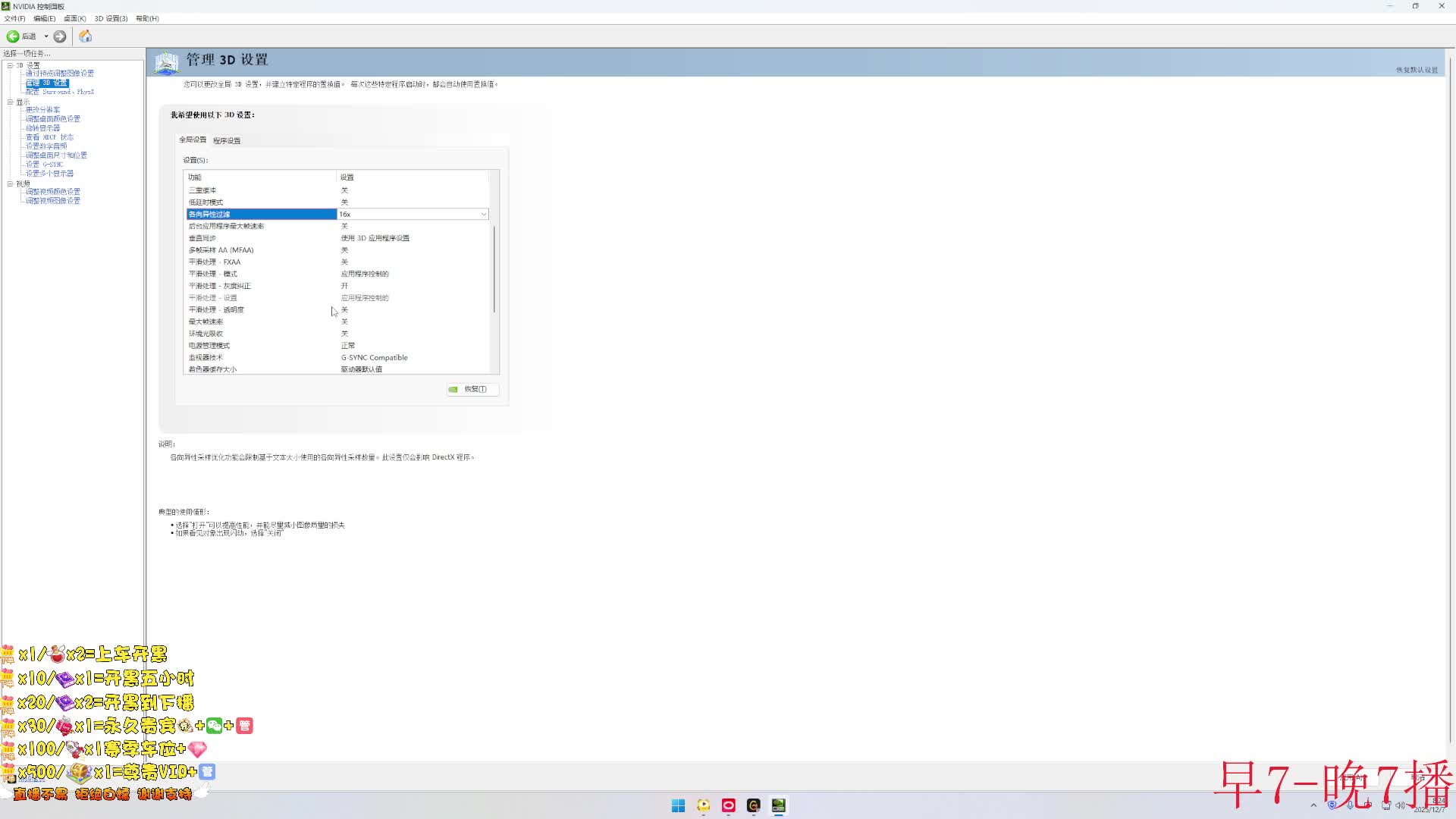Image resolution: width=1456 pixels, height=819 pixels.
Task: Open the NVIDIA Control Panel taskbar icon
Action: [x=778, y=805]
